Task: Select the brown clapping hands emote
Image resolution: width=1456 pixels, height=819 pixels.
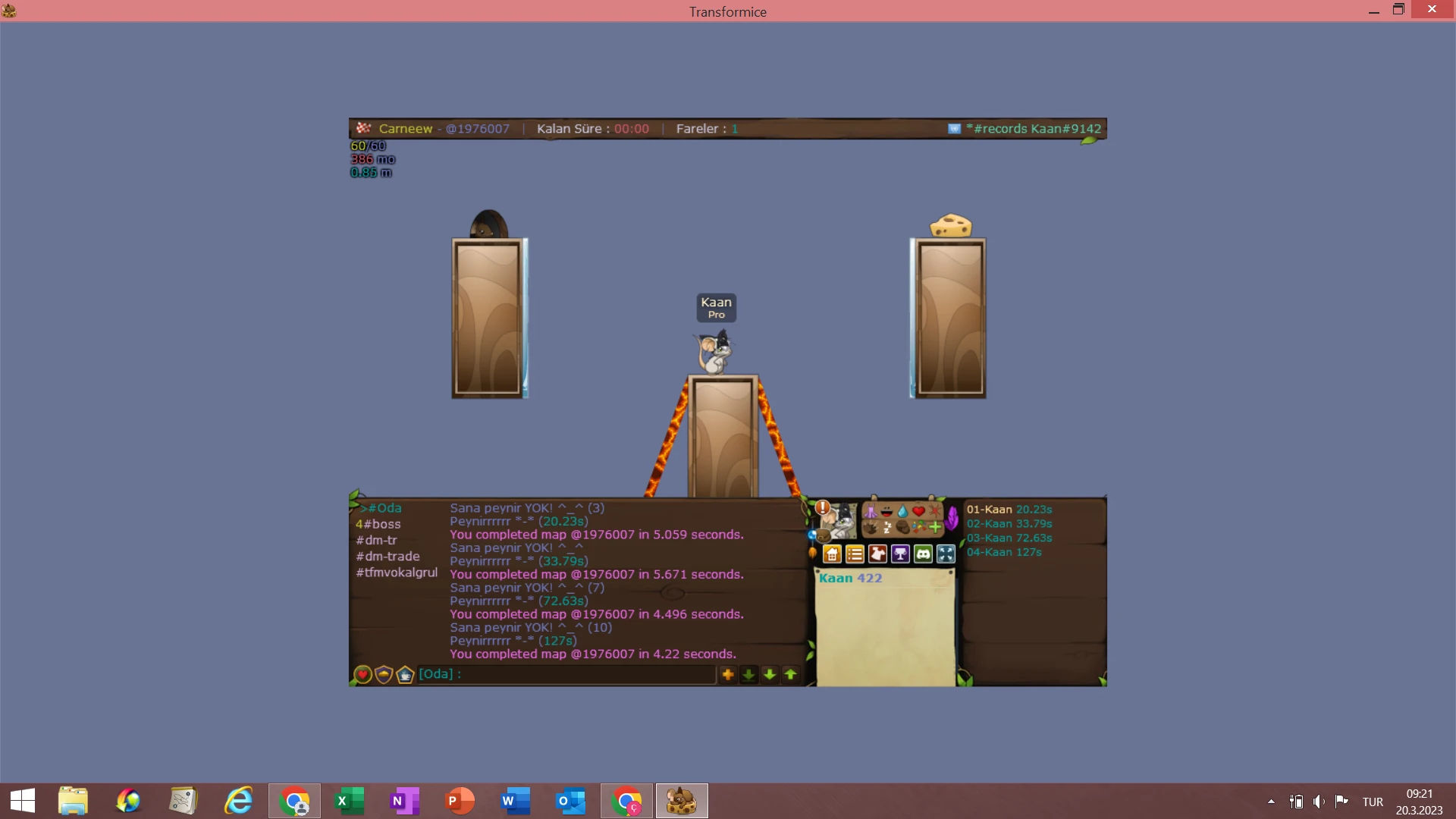Action: pyautogui.click(x=871, y=527)
